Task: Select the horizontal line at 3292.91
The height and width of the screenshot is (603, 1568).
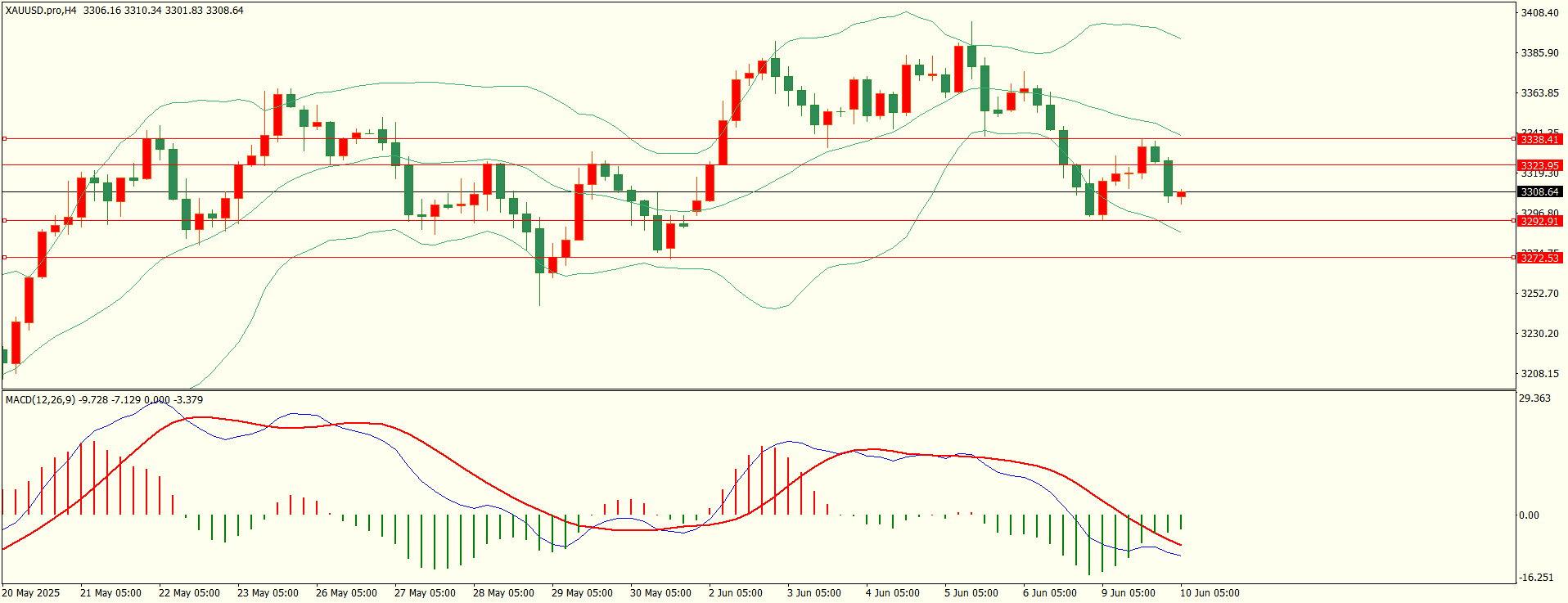Action: click(757, 221)
